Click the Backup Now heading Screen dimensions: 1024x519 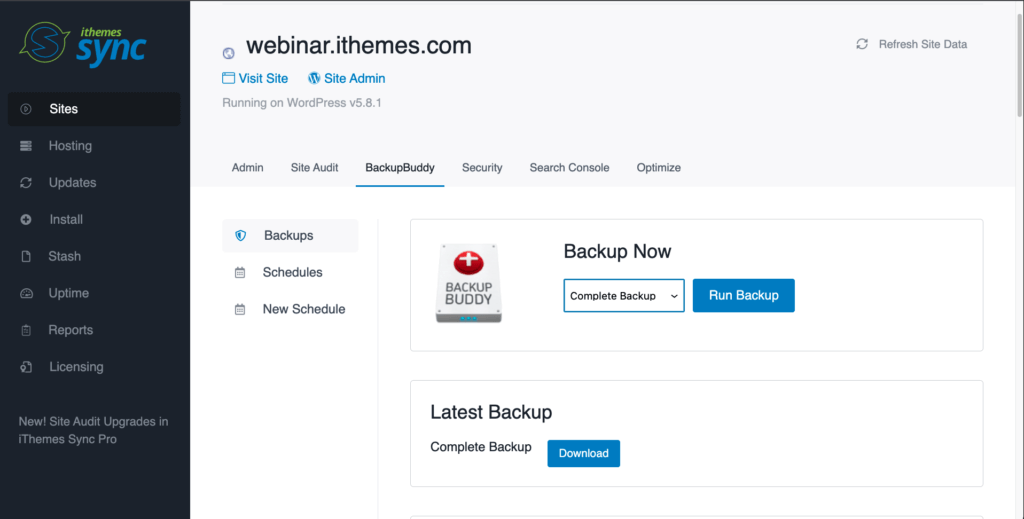[617, 252]
